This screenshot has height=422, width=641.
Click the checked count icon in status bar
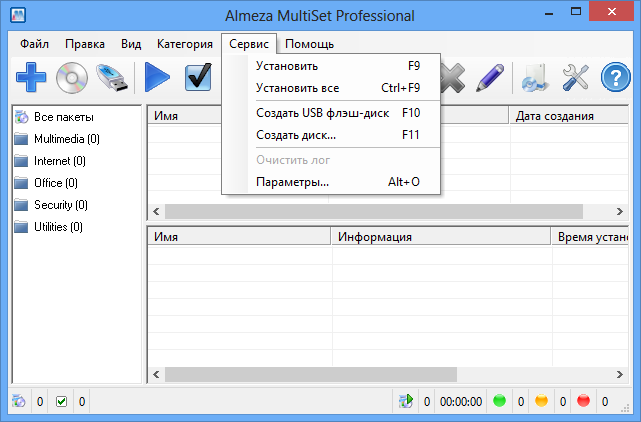pos(62,402)
